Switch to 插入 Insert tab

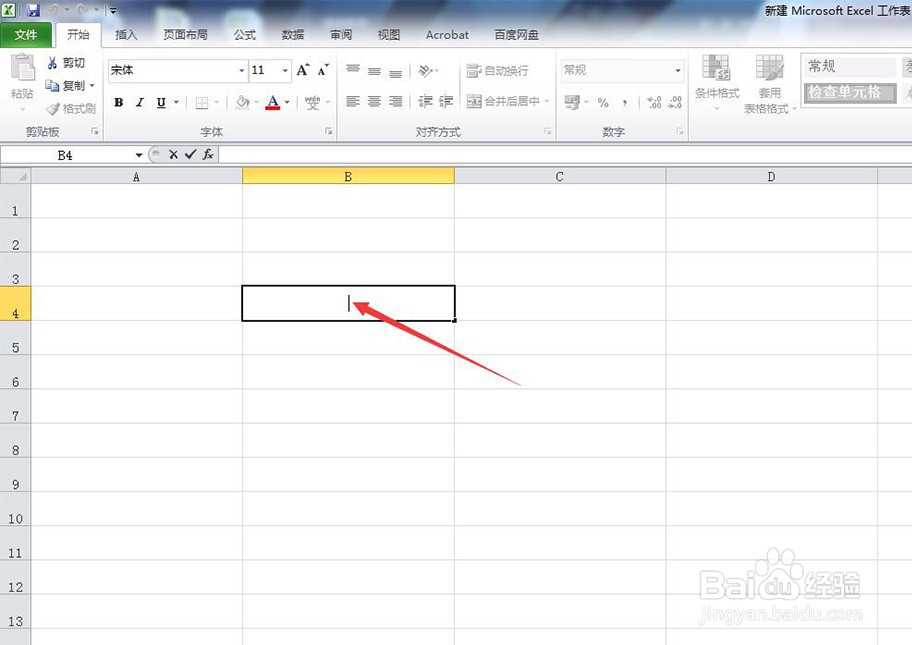coord(126,35)
